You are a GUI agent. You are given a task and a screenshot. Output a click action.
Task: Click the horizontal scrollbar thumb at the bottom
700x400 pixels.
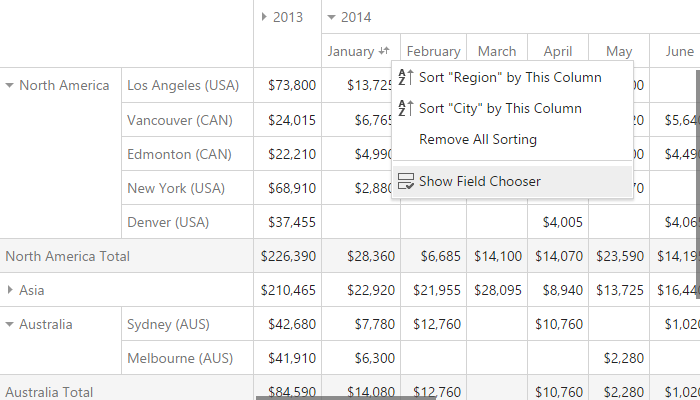346,398
